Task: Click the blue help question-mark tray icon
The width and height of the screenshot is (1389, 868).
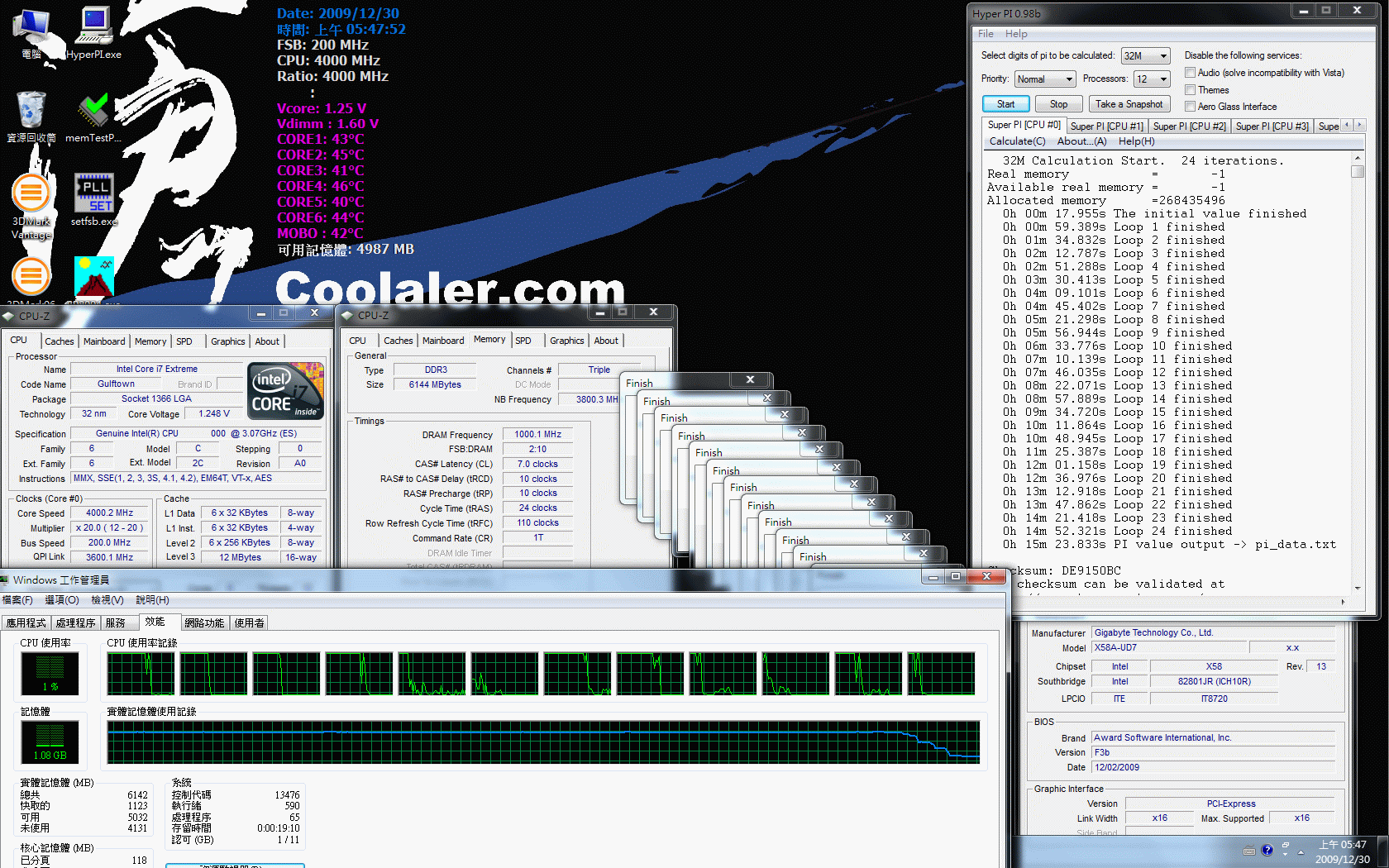Action: tap(1267, 850)
